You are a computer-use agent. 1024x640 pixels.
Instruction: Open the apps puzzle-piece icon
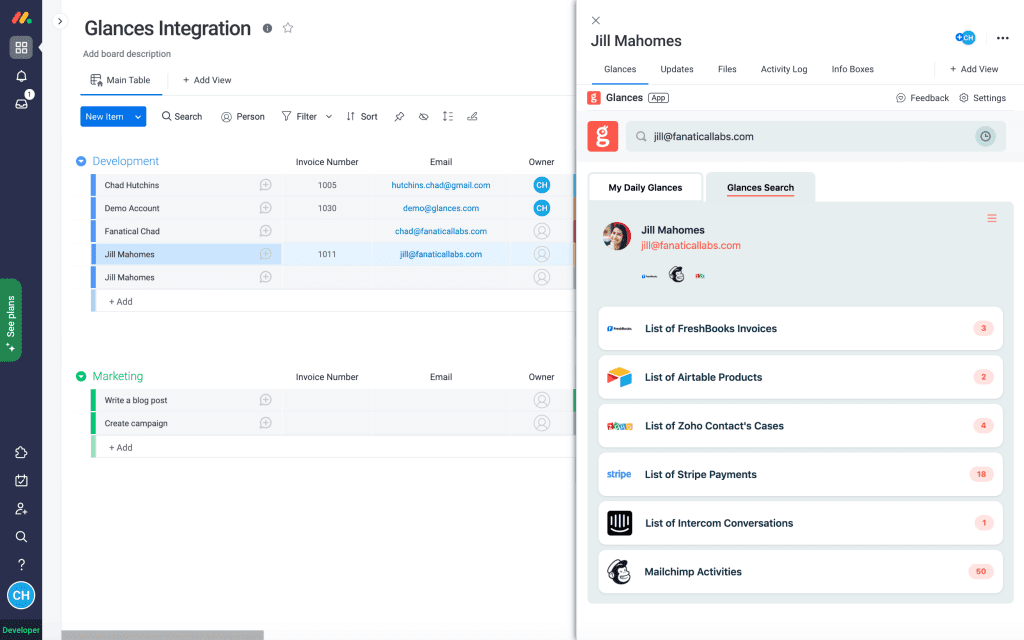point(21,453)
